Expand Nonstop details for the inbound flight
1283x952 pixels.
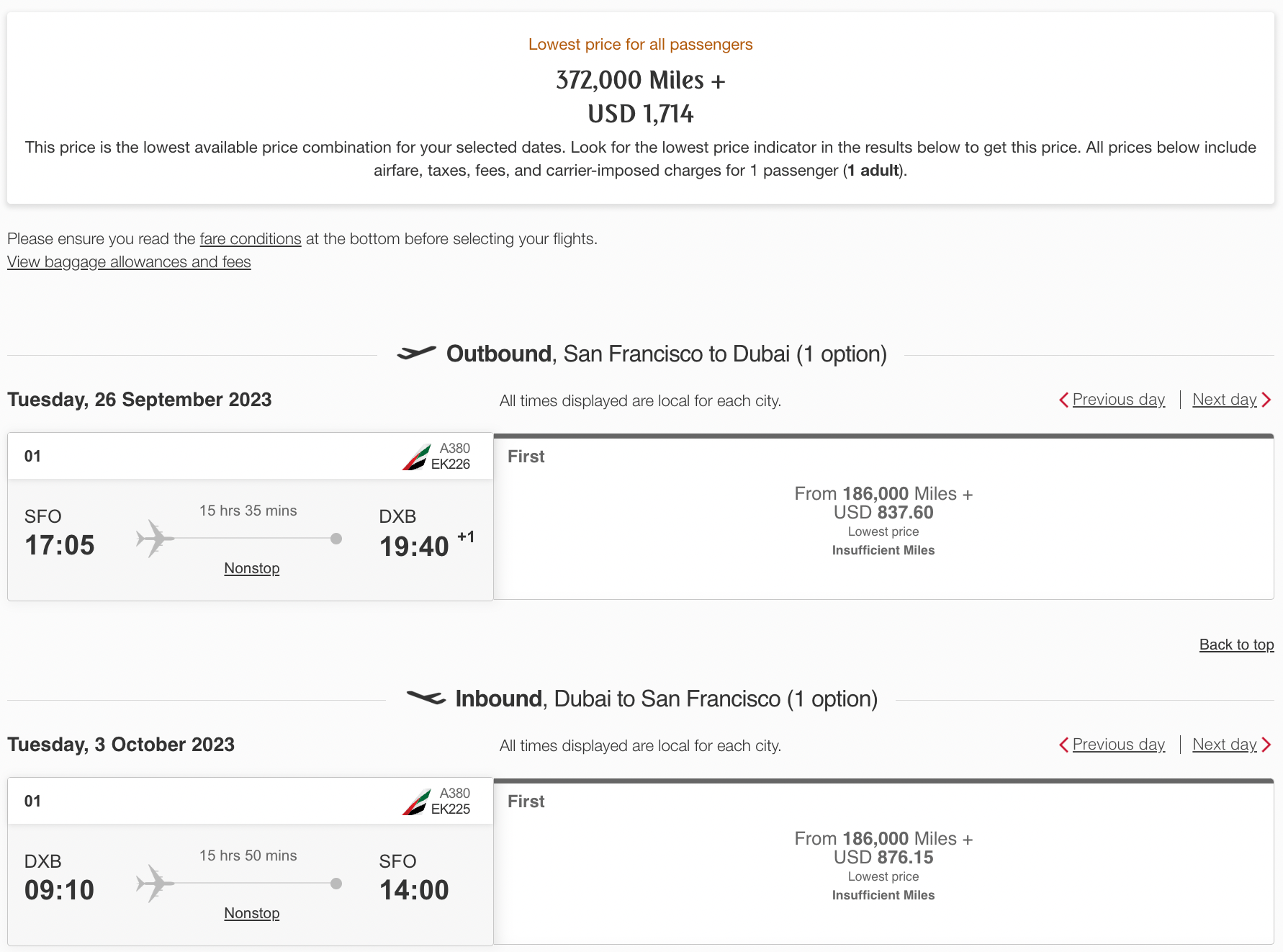[x=251, y=912]
